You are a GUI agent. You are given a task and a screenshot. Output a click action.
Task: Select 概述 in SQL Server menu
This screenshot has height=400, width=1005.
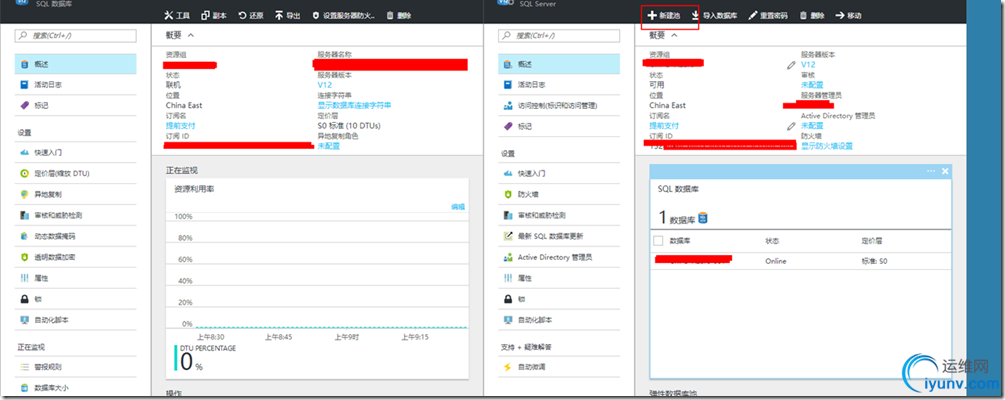pos(559,64)
